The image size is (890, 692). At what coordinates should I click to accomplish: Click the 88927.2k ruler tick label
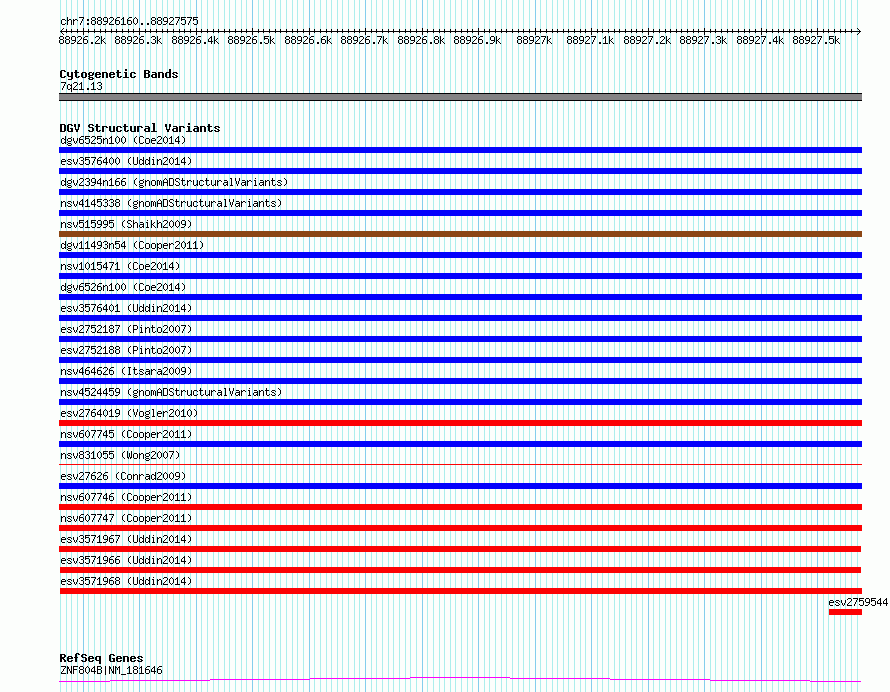pyautogui.click(x=647, y=40)
